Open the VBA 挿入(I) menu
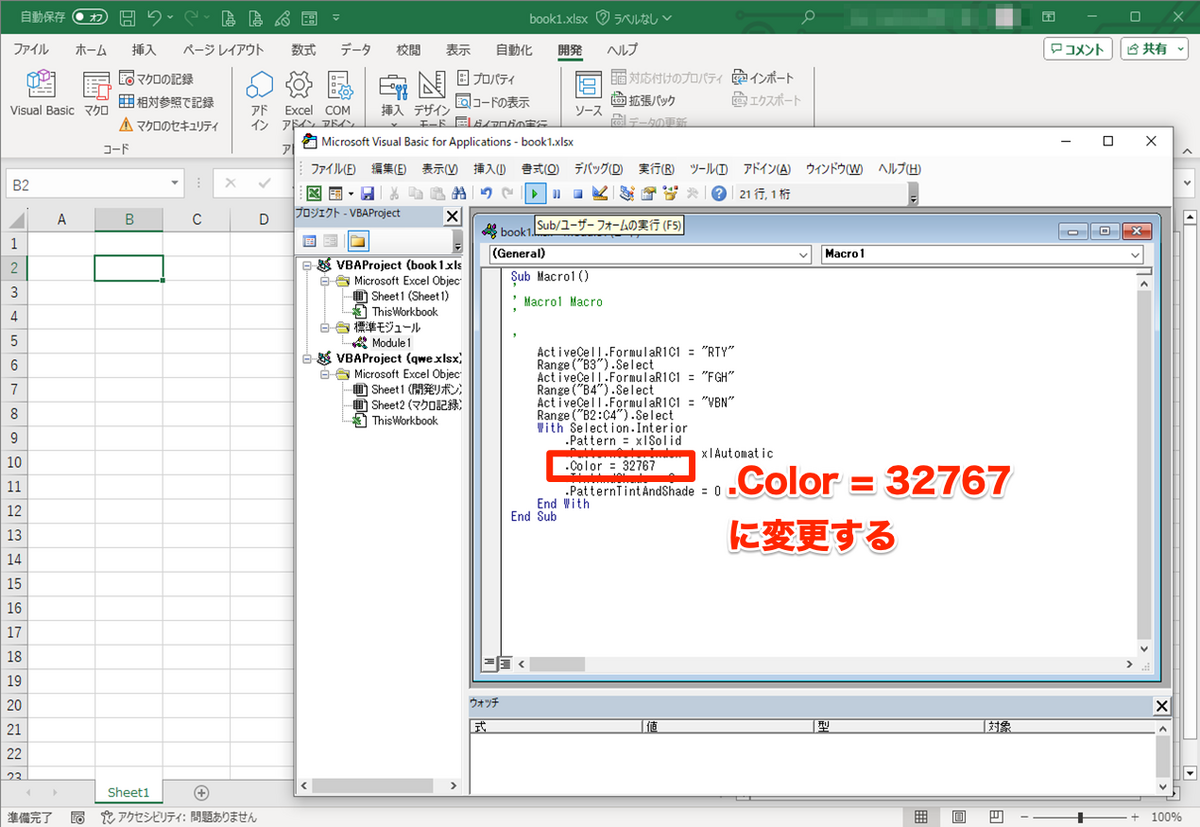The height and width of the screenshot is (827, 1200). coord(489,169)
